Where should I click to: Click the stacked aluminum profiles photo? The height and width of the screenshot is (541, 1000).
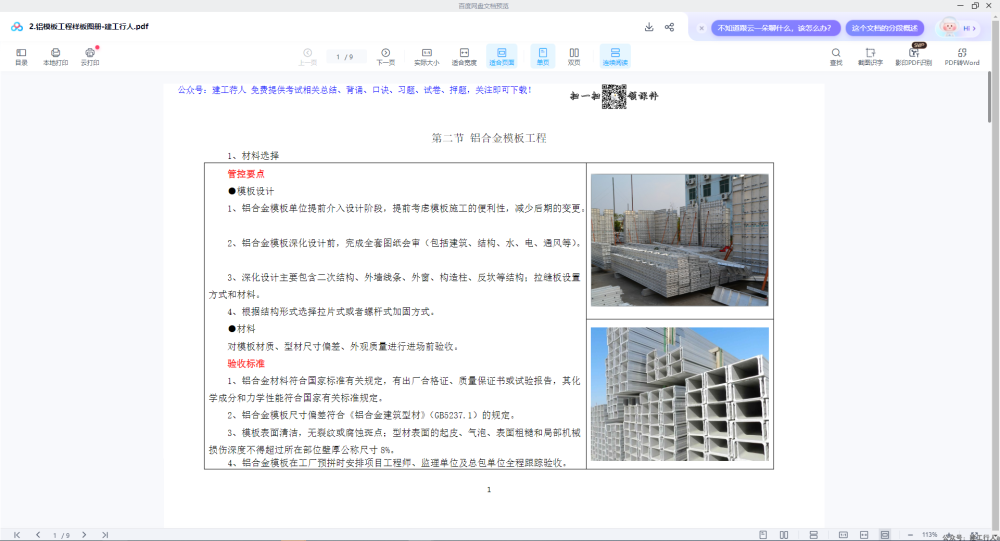pos(679,394)
